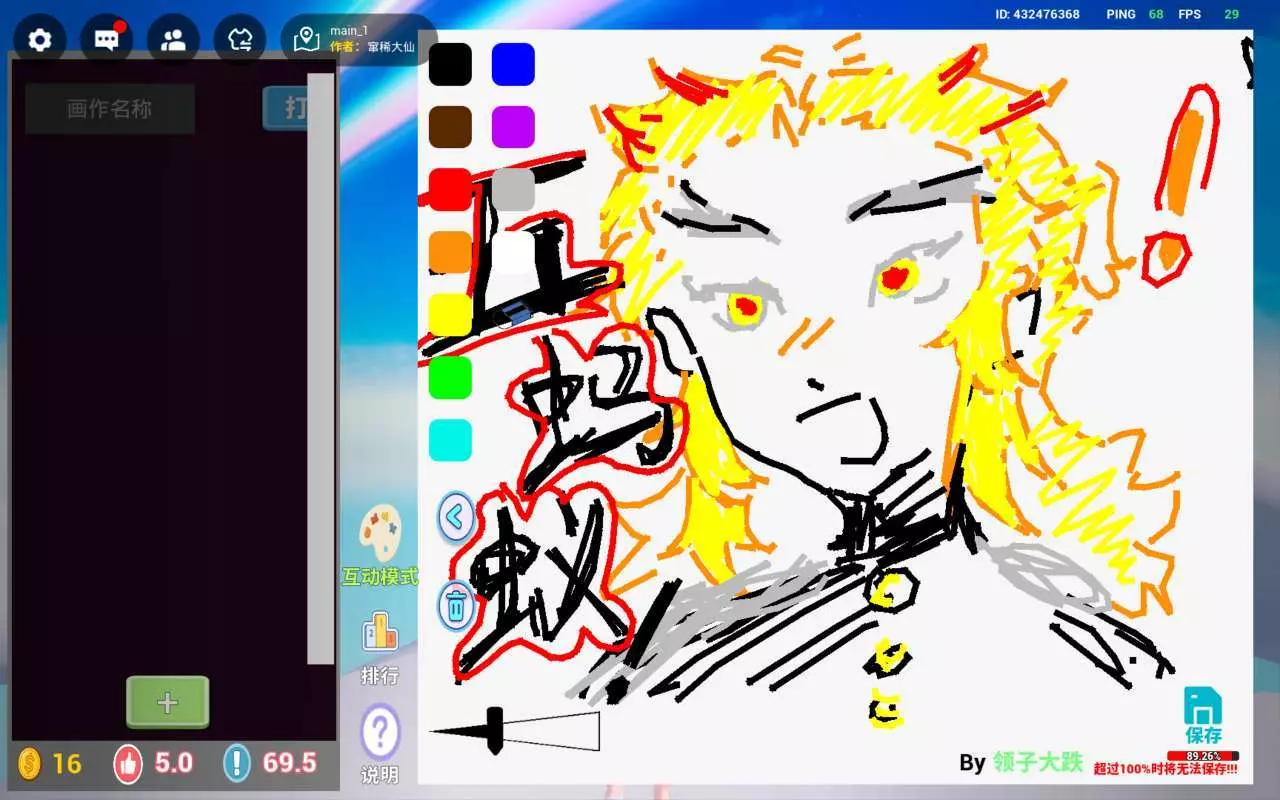Viewport: 1280px width, 800px height.
Task: Select the yellow color swatch
Action: pos(450,315)
